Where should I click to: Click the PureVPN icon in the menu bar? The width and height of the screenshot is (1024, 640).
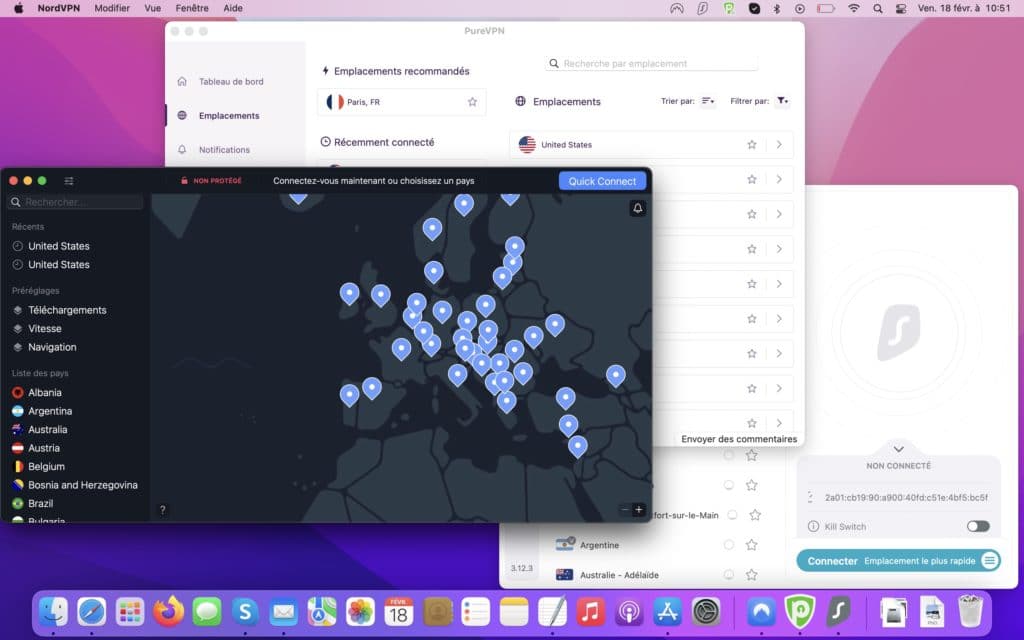pyautogui.click(x=728, y=8)
